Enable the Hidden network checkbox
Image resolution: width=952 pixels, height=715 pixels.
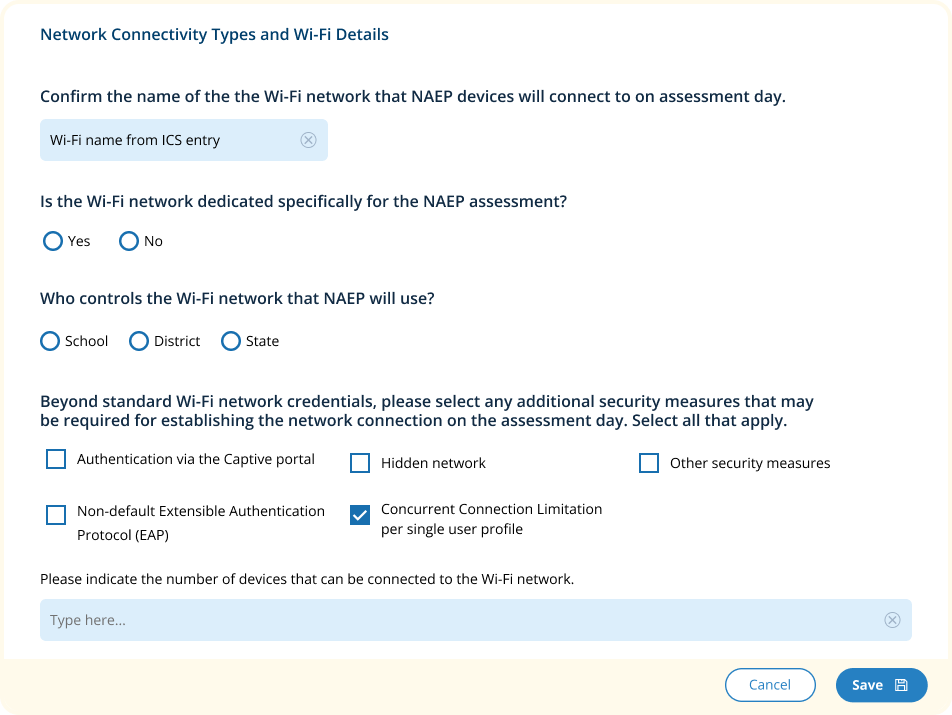(360, 463)
